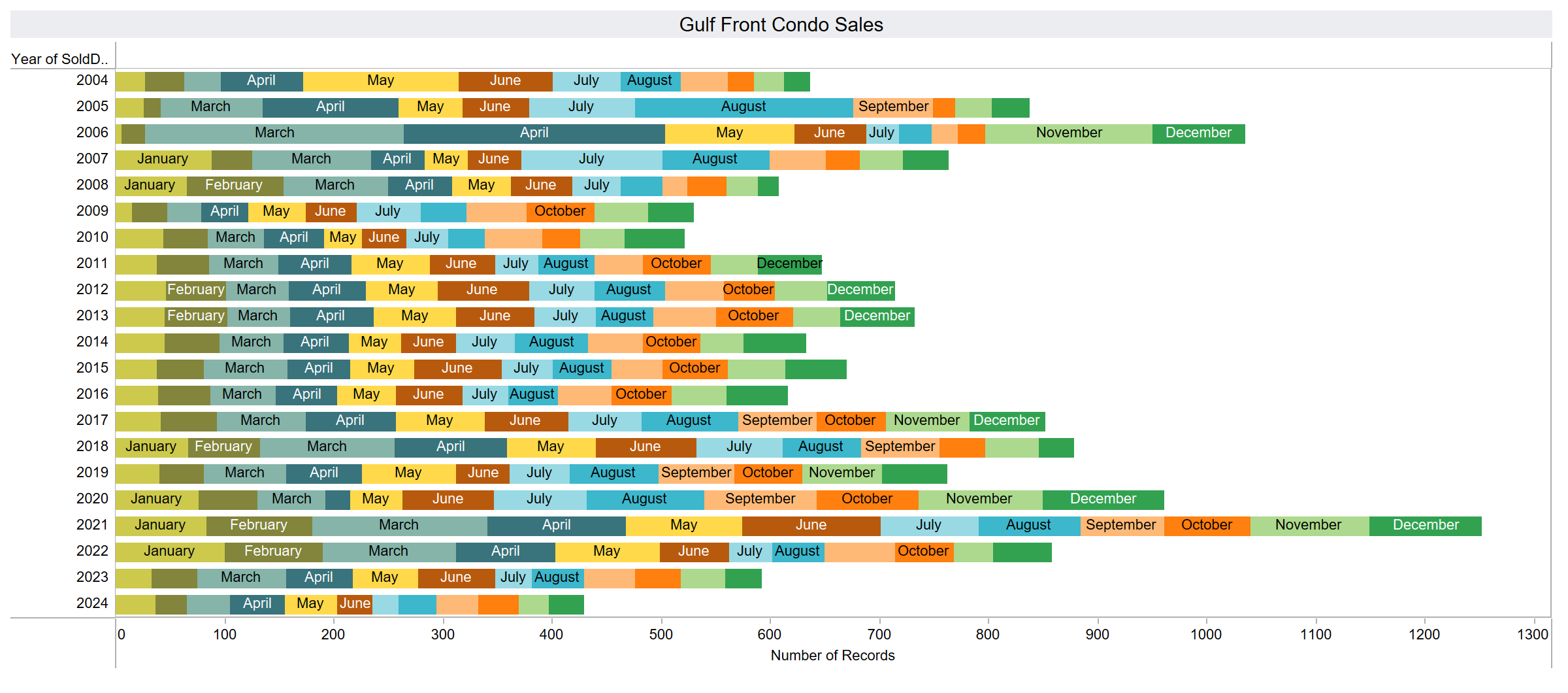
Task: Select the May segment in the 2004 bar
Action: pyautogui.click(x=380, y=81)
